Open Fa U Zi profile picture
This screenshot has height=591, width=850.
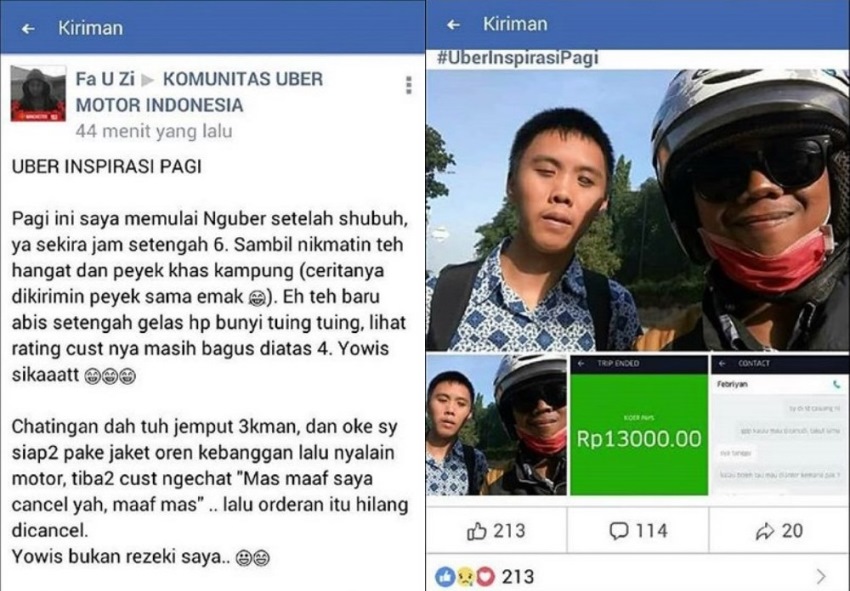(x=38, y=93)
